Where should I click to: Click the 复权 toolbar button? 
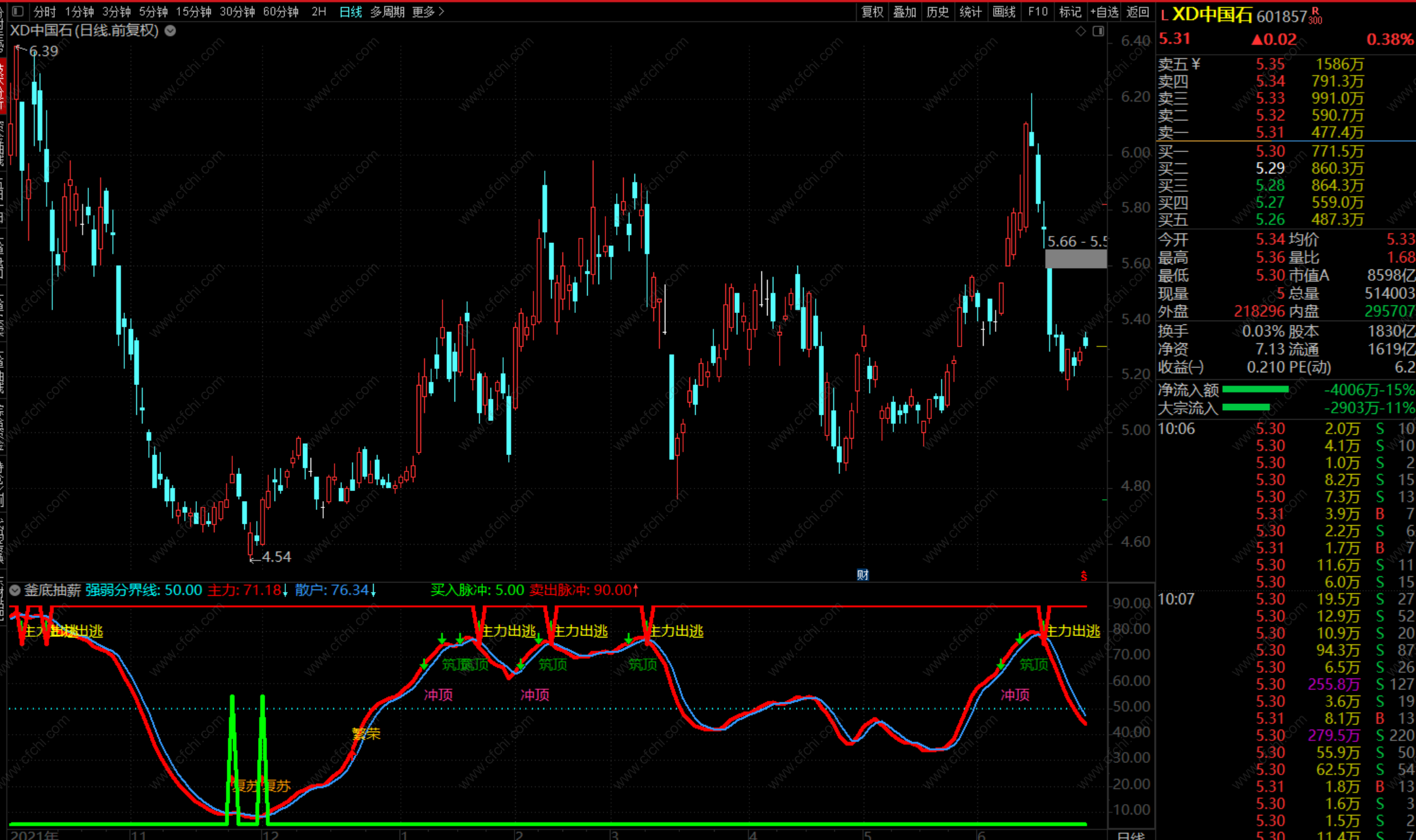[x=872, y=11]
